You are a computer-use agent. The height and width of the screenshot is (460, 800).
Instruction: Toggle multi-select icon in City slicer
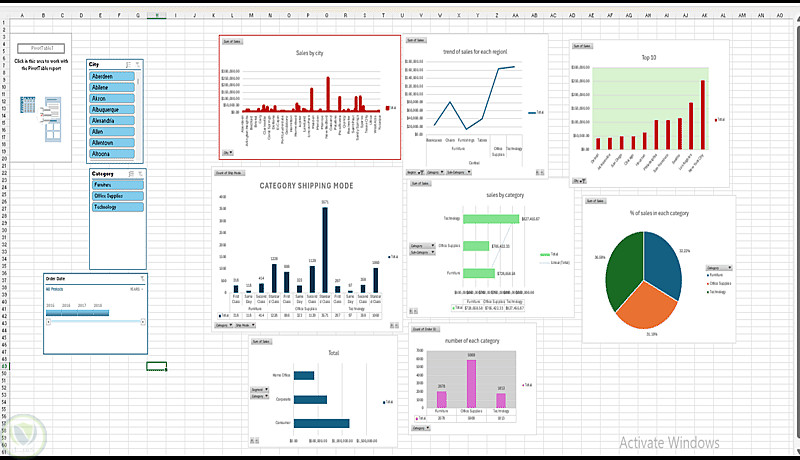128,64
